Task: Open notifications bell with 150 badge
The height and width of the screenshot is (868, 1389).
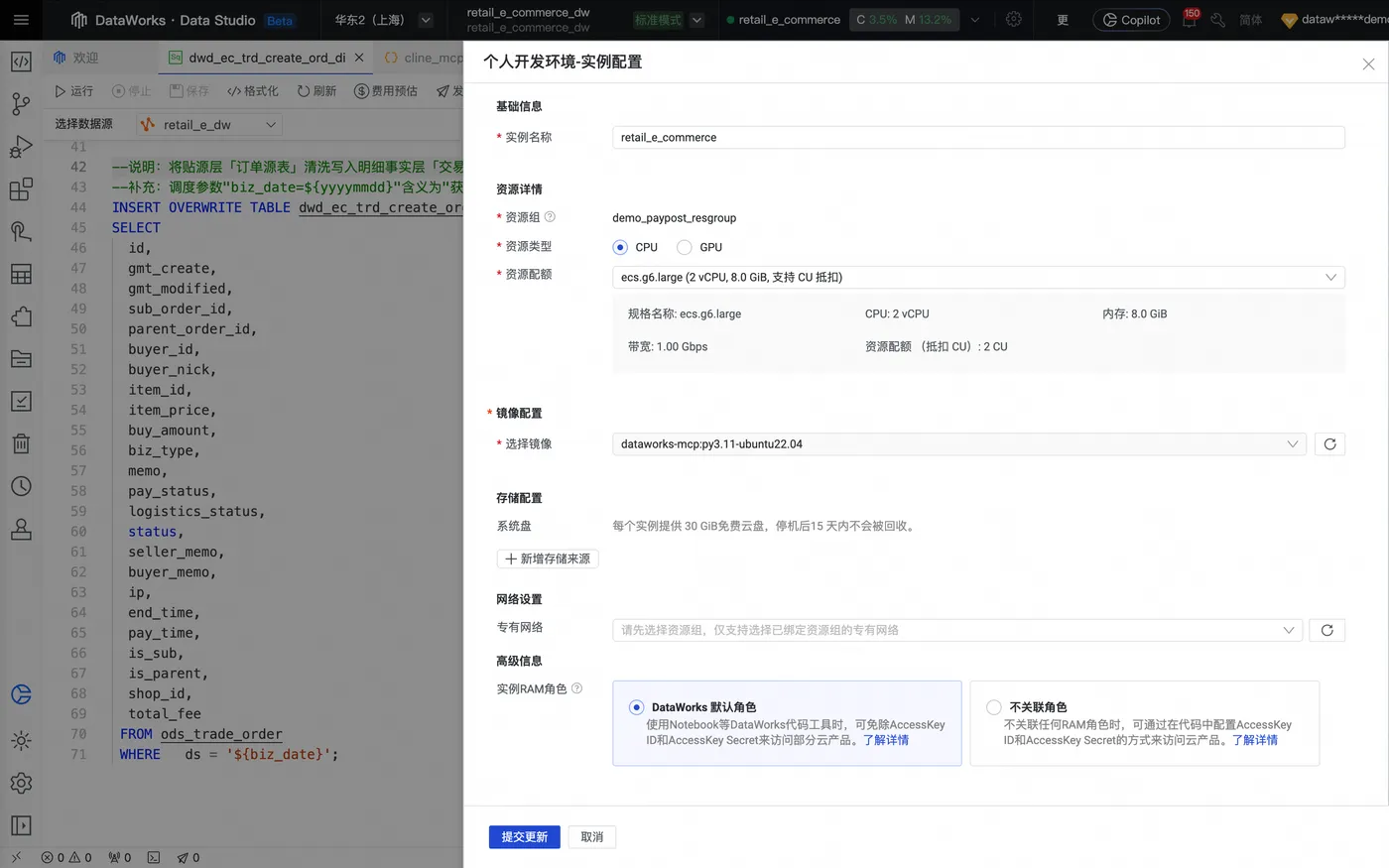Action: click(x=1190, y=19)
